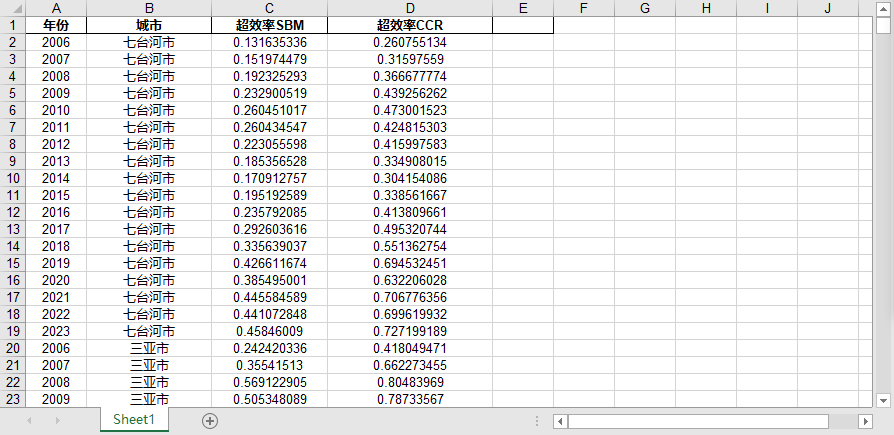
Task: Select cell with value 0.260451017
Action: click(x=270, y=110)
